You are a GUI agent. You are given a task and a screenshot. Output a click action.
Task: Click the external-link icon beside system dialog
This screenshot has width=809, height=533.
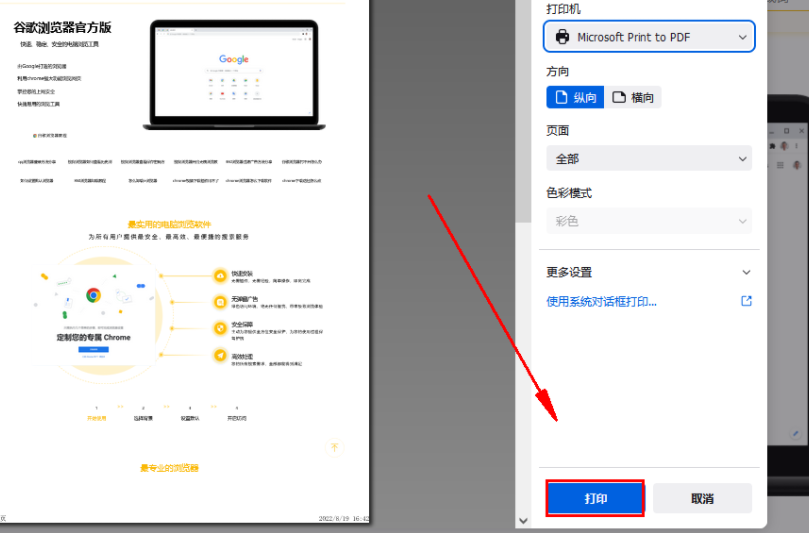pyautogui.click(x=746, y=301)
